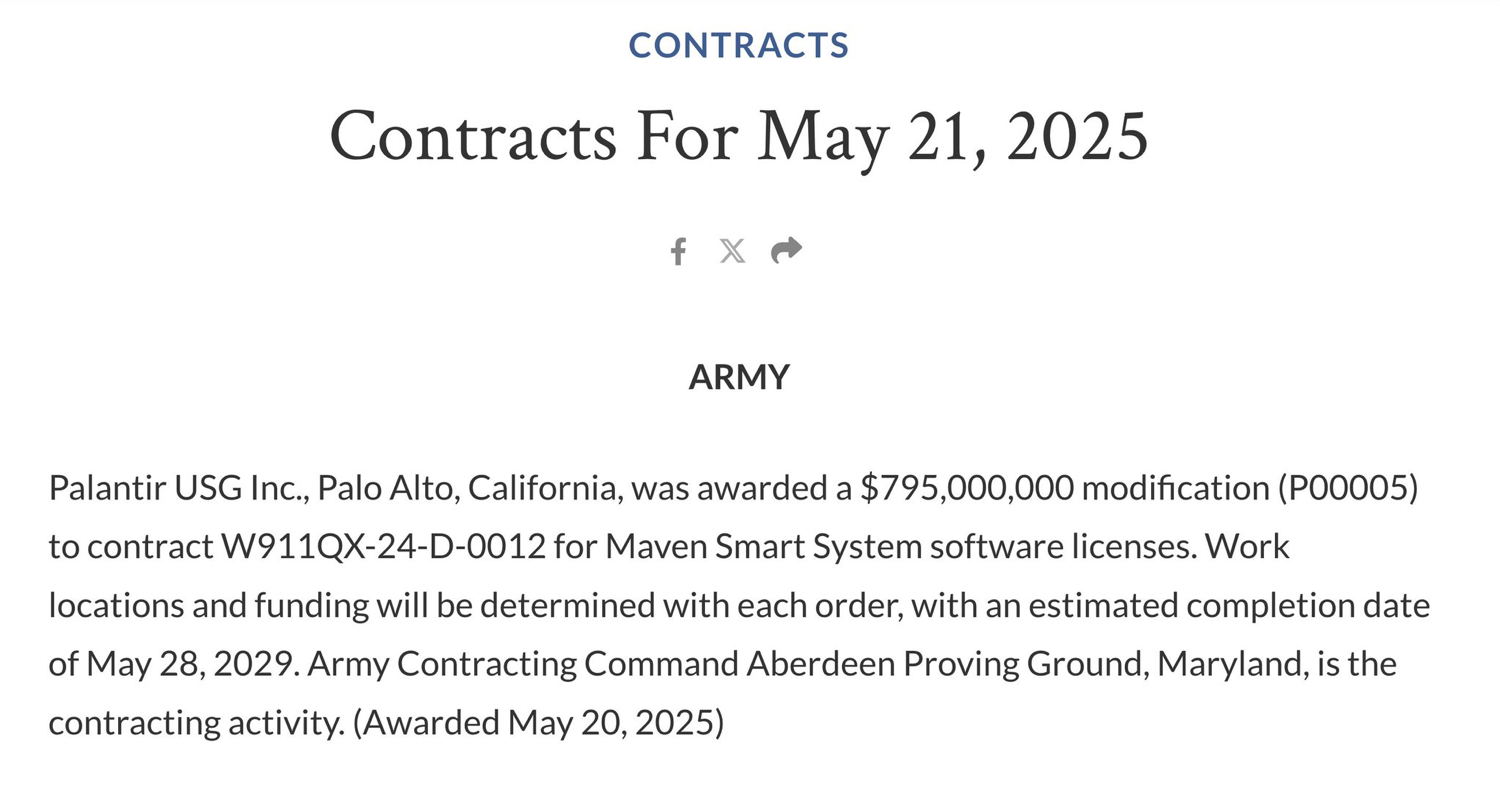The width and height of the screenshot is (1500, 791).
Task: Click contract number W911QX-24-D-0012
Action: (382, 547)
